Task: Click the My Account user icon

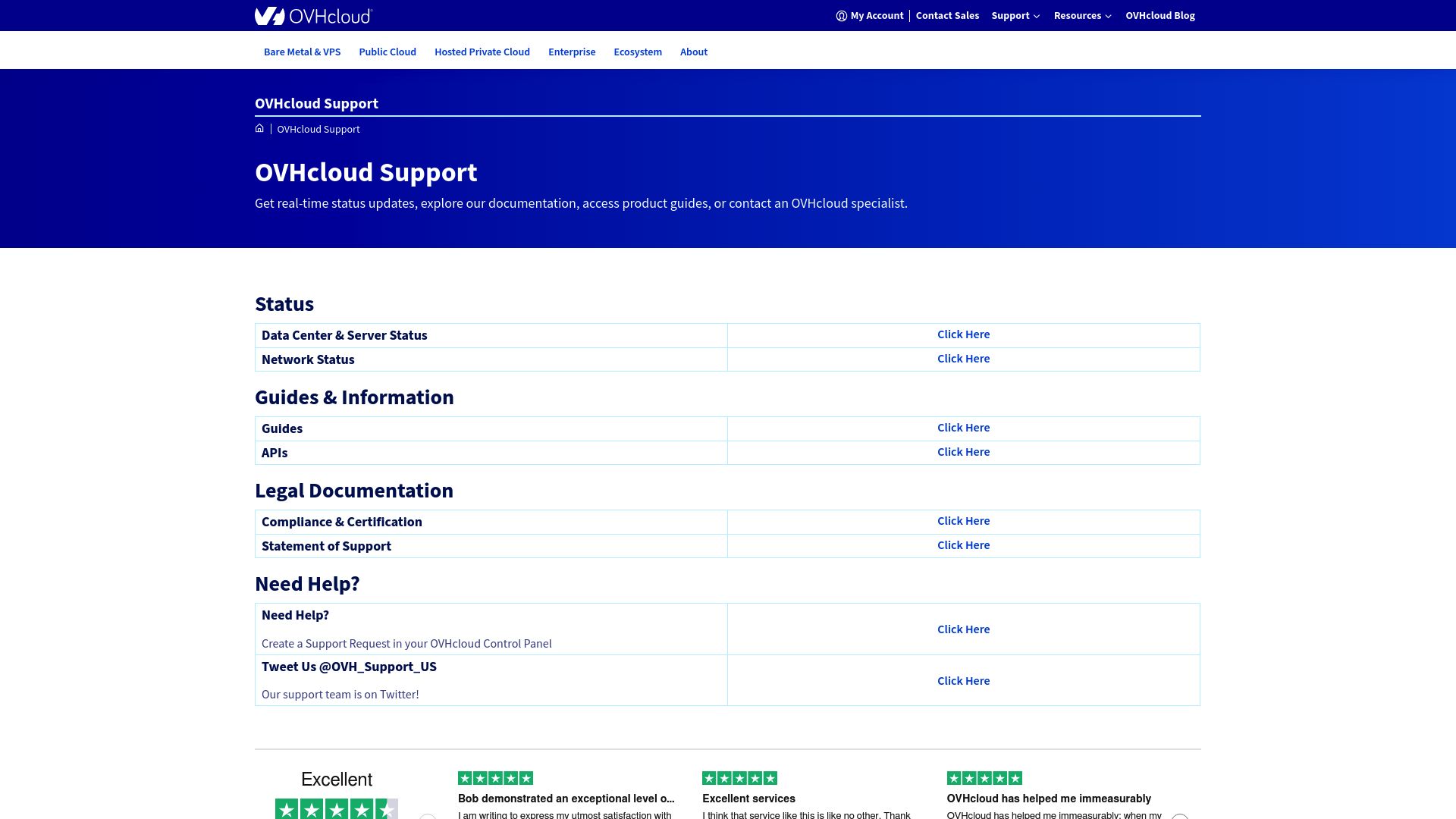Action: point(841,16)
